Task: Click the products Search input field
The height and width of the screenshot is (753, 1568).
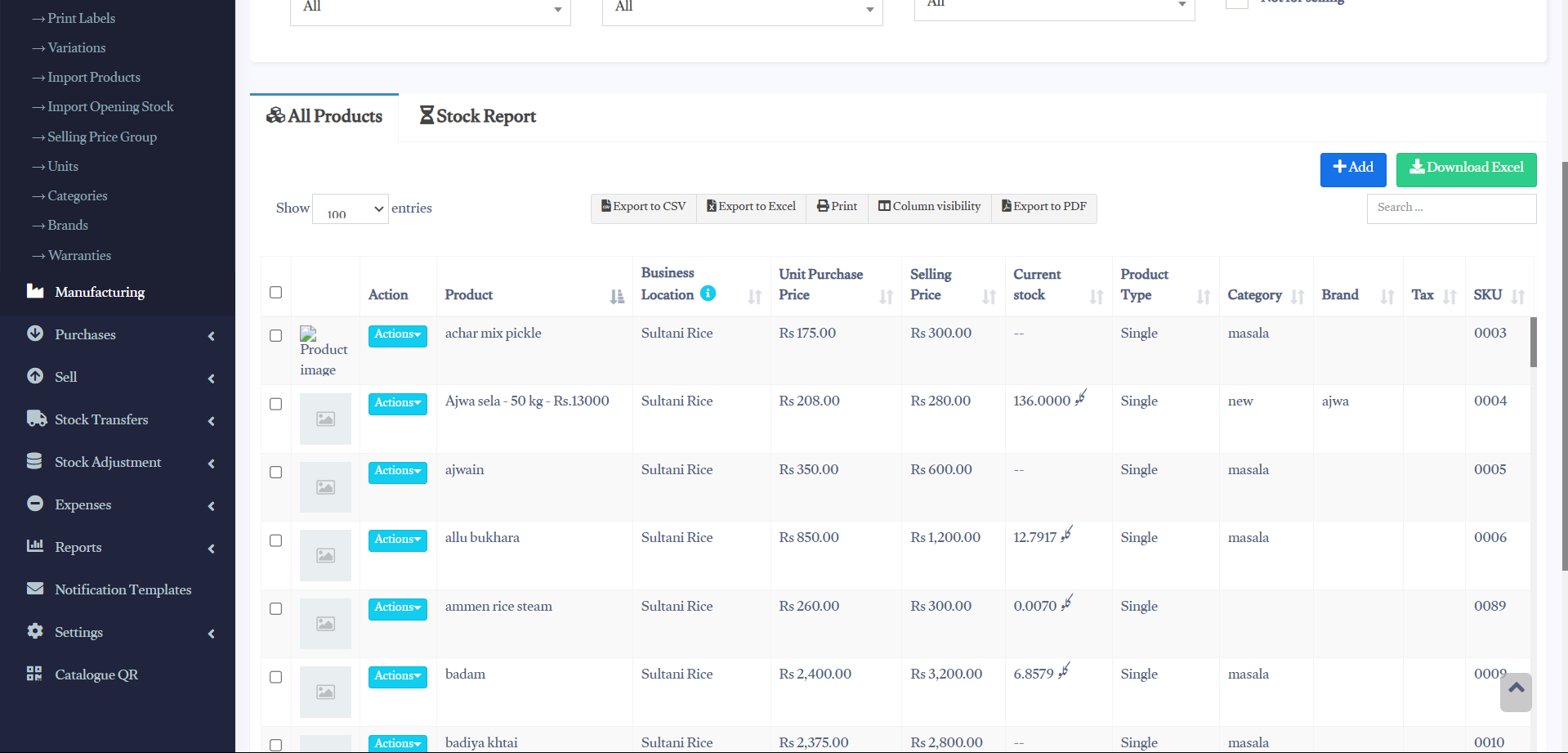Action: coord(1451,208)
